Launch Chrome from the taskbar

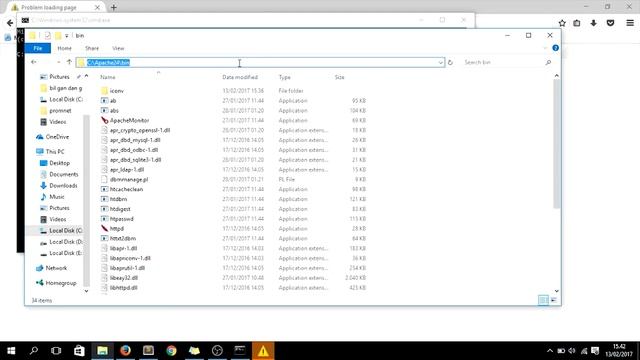pos(171,351)
